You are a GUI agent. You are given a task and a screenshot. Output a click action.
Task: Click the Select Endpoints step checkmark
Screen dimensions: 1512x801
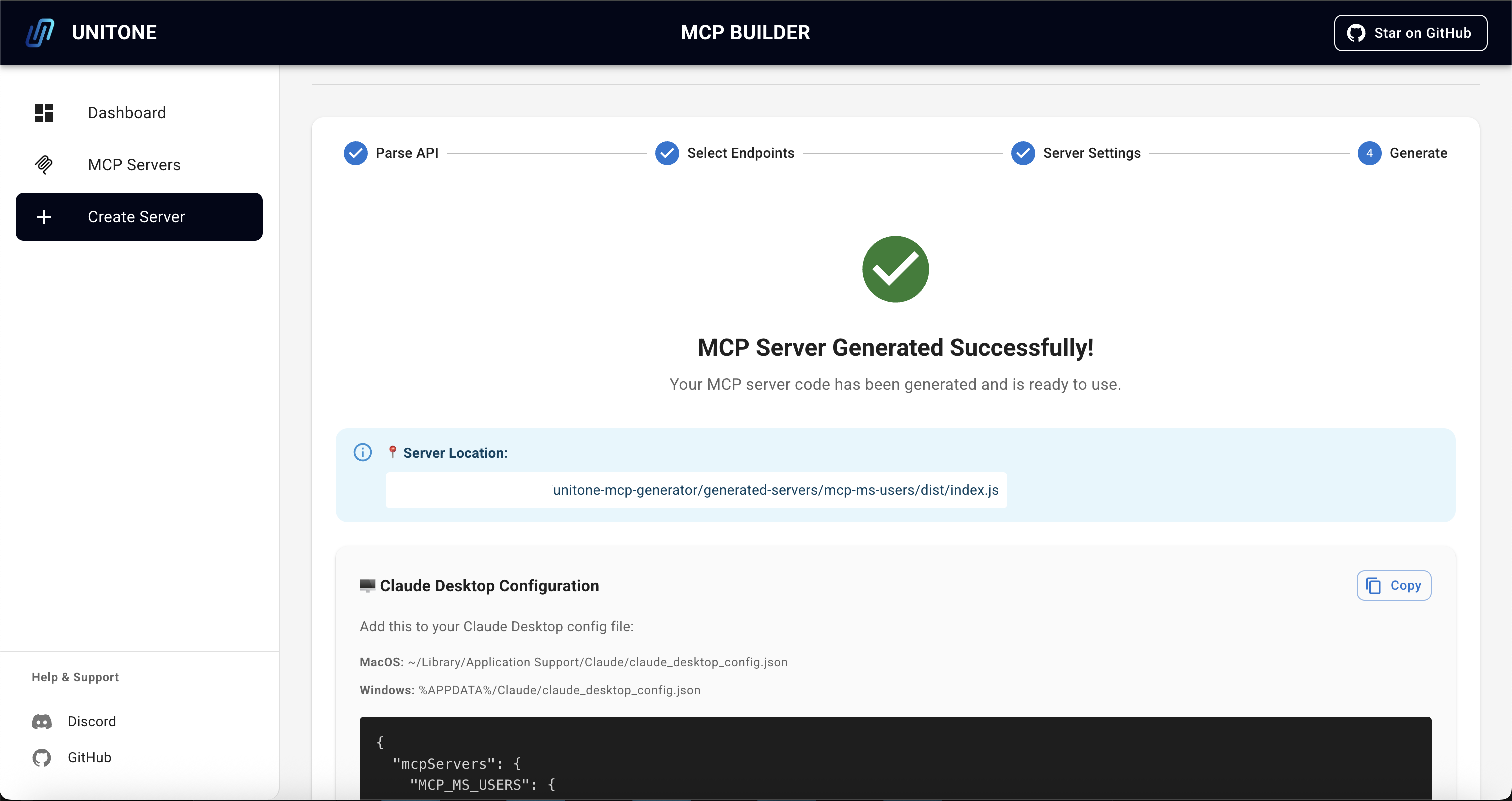coord(667,153)
